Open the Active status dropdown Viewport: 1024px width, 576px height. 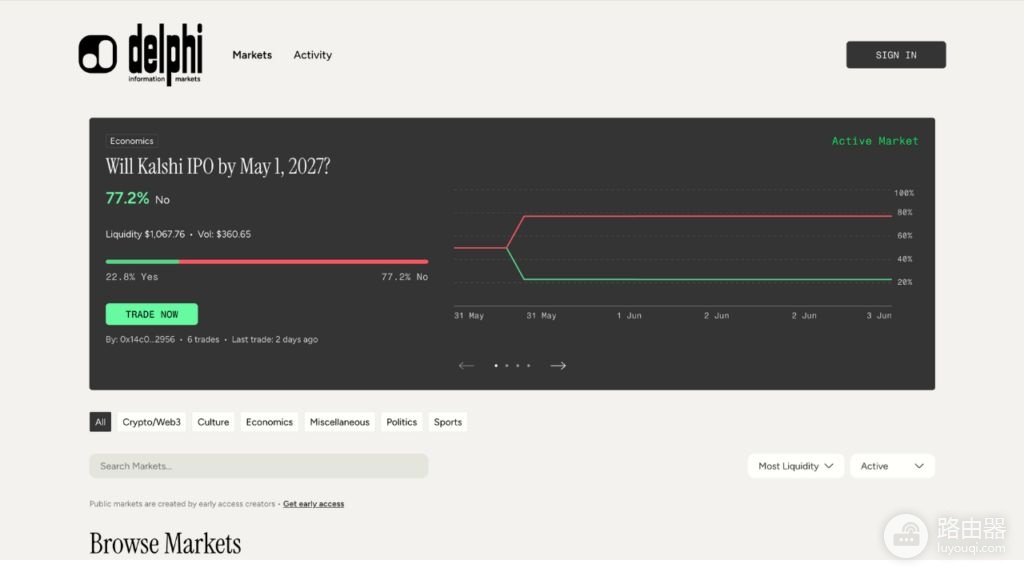coord(892,466)
